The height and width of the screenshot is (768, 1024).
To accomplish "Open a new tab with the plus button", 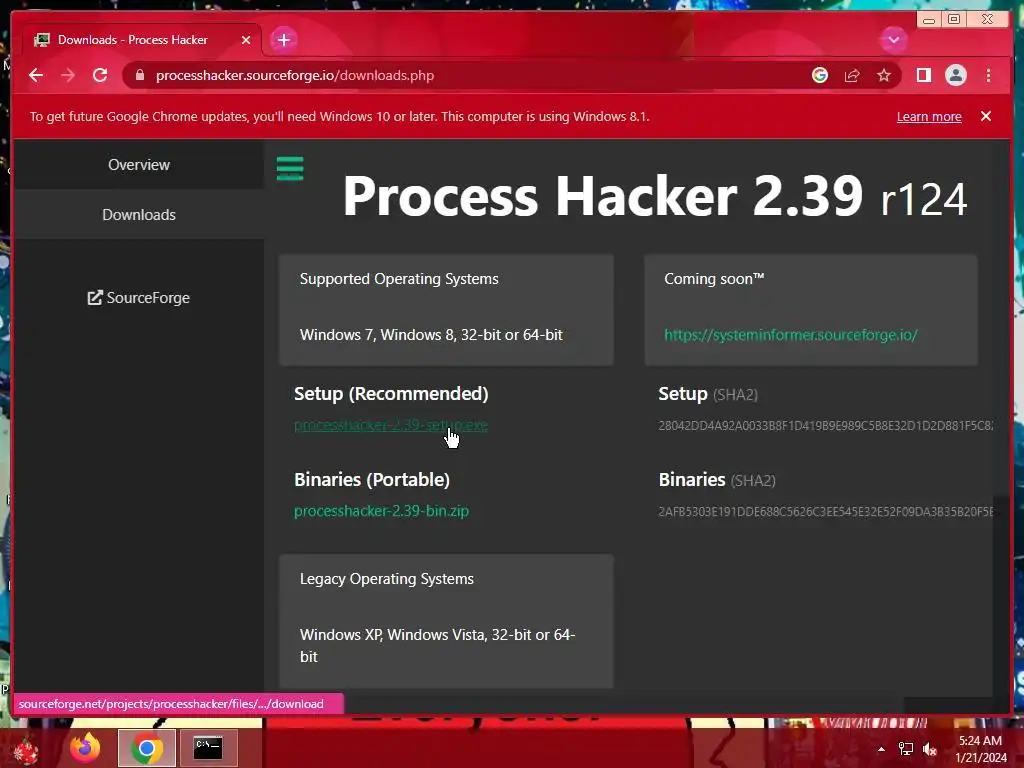I will 283,40.
